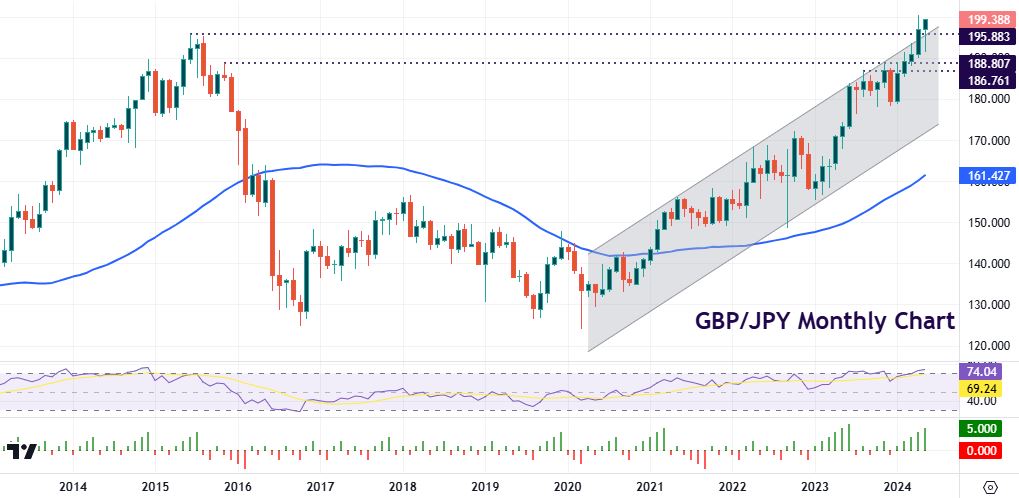Click the red 0.000 histogram label
The width and height of the screenshot is (1019, 498).
click(985, 451)
